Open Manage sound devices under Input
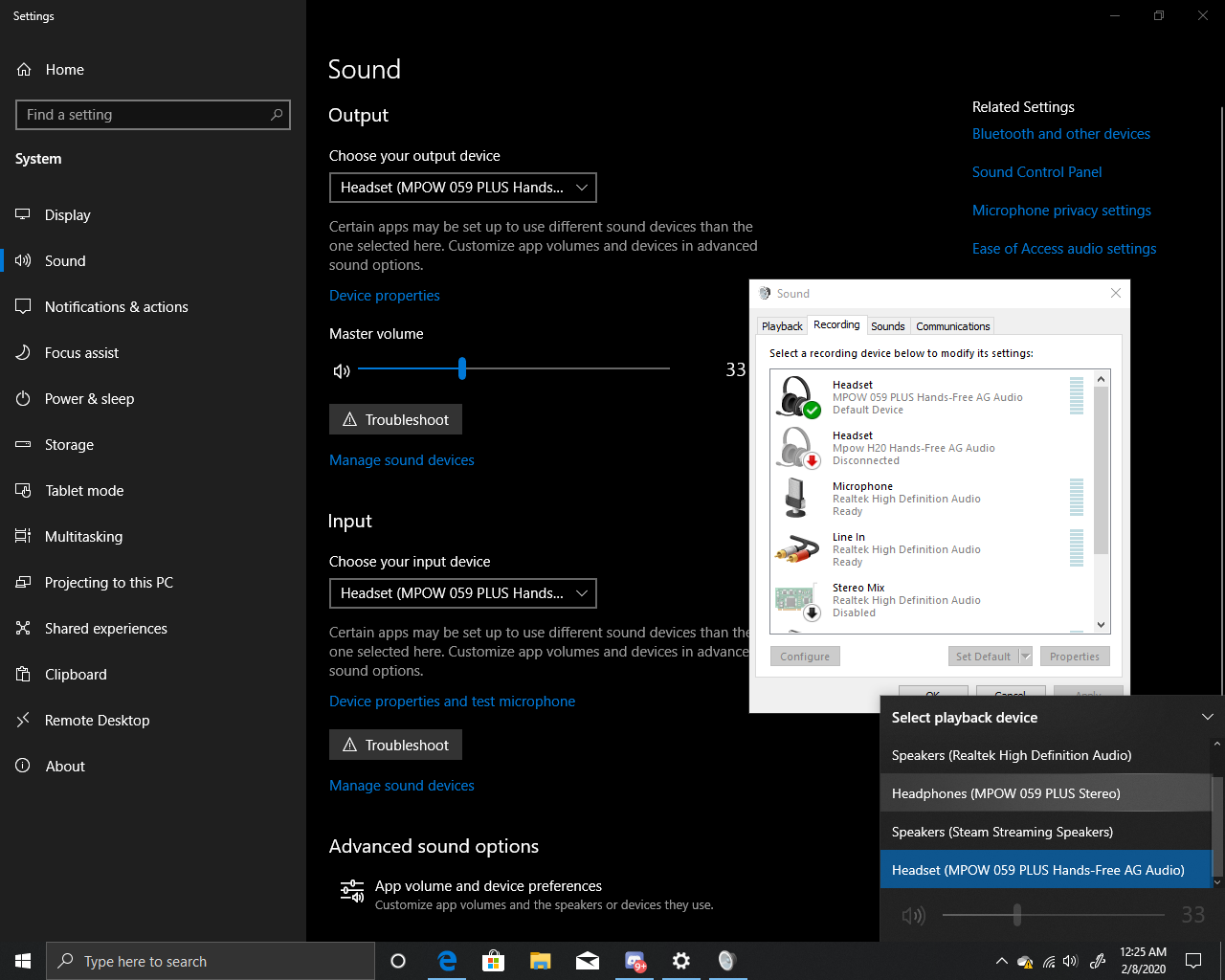 point(402,786)
